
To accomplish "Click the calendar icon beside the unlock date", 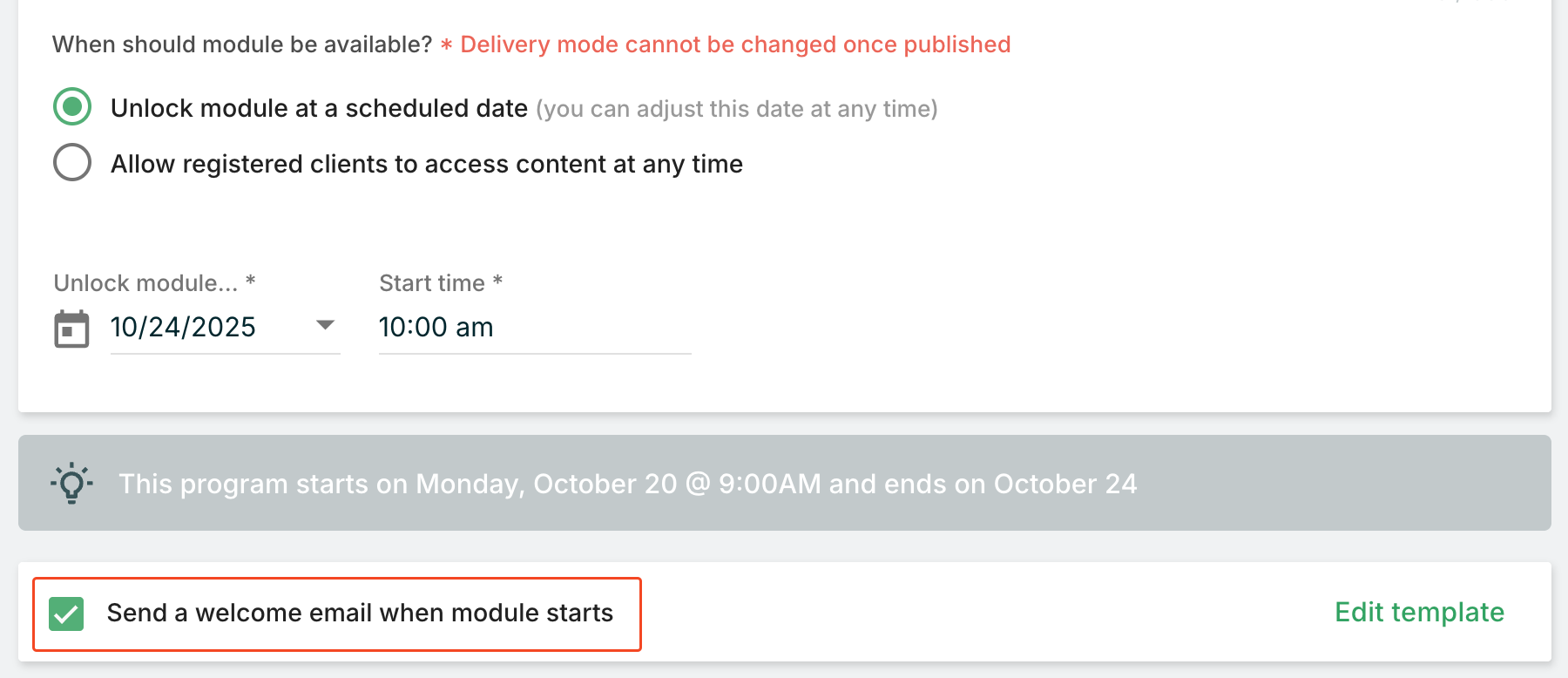I will pos(71,329).
